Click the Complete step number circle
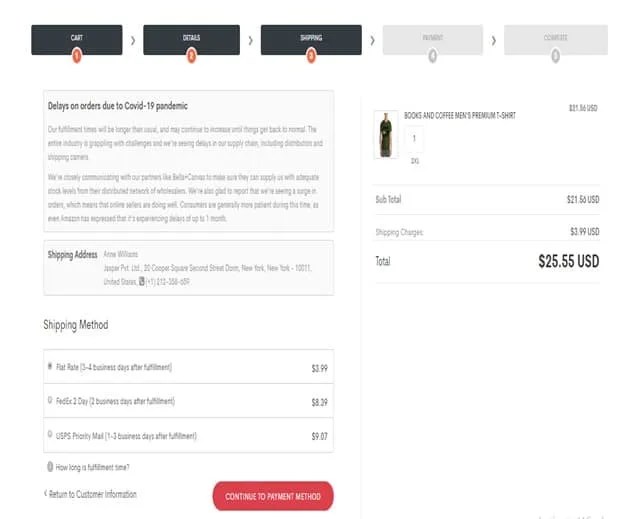This screenshot has width=632, height=519. coord(555,55)
